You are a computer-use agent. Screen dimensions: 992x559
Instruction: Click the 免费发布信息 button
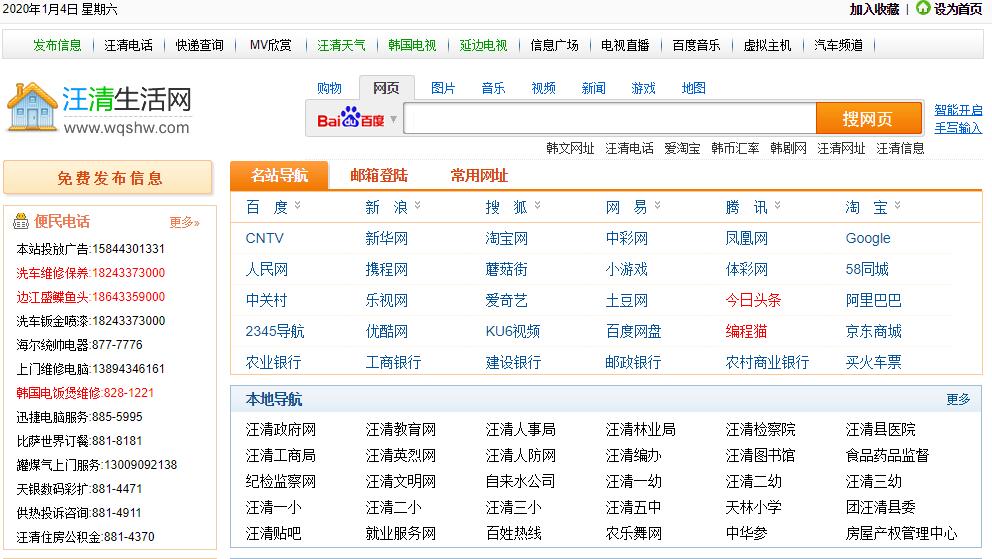[x=108, y=178]
